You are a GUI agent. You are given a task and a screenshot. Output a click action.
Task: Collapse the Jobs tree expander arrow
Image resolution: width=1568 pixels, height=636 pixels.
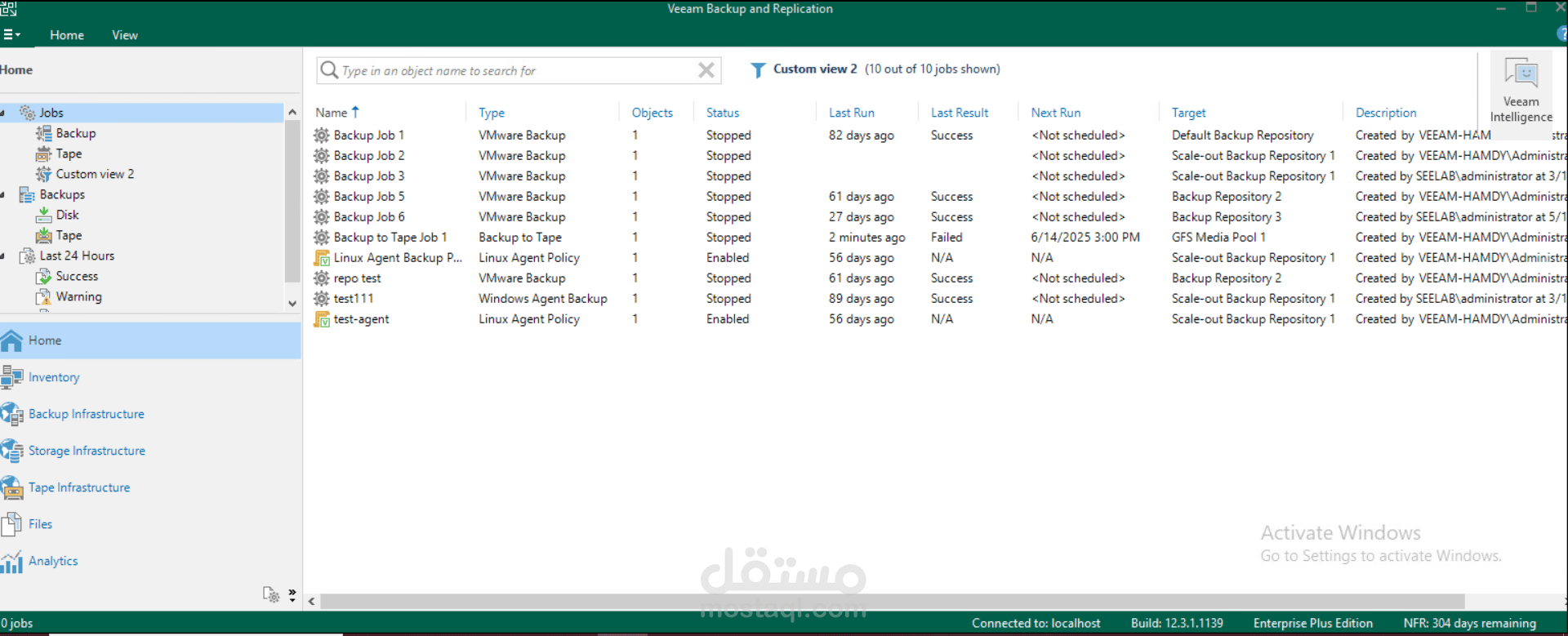click(3, 113)
